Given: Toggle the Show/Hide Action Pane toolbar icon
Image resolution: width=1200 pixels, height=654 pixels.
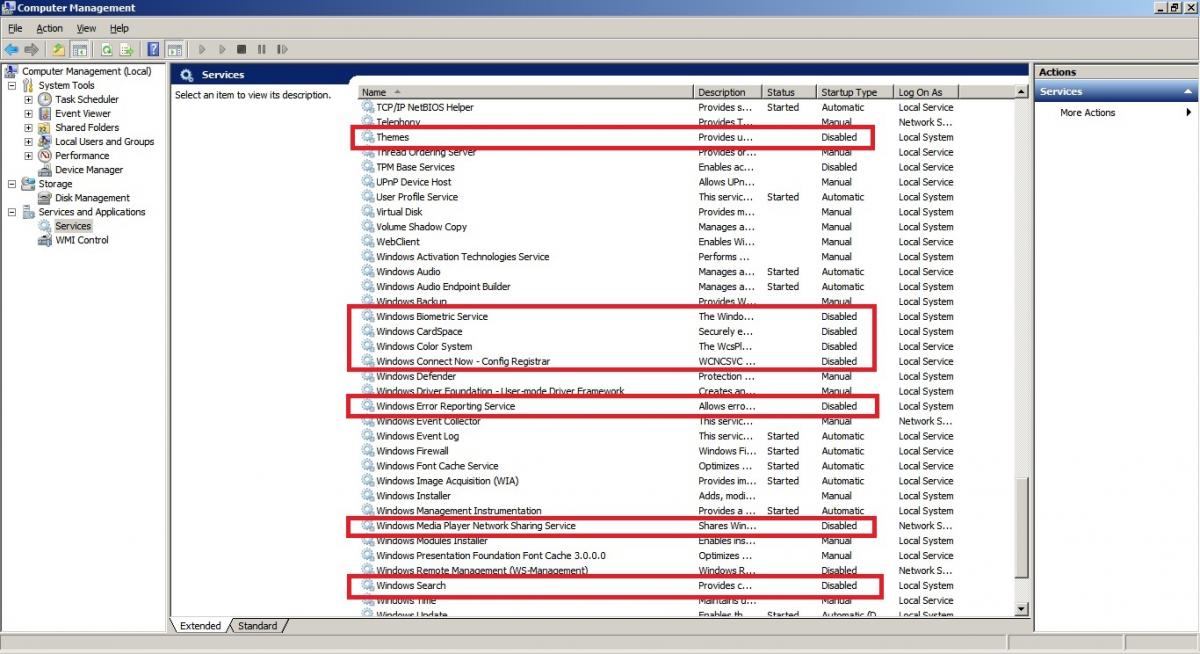Looking at the screenshot, I should pos(174,49).
